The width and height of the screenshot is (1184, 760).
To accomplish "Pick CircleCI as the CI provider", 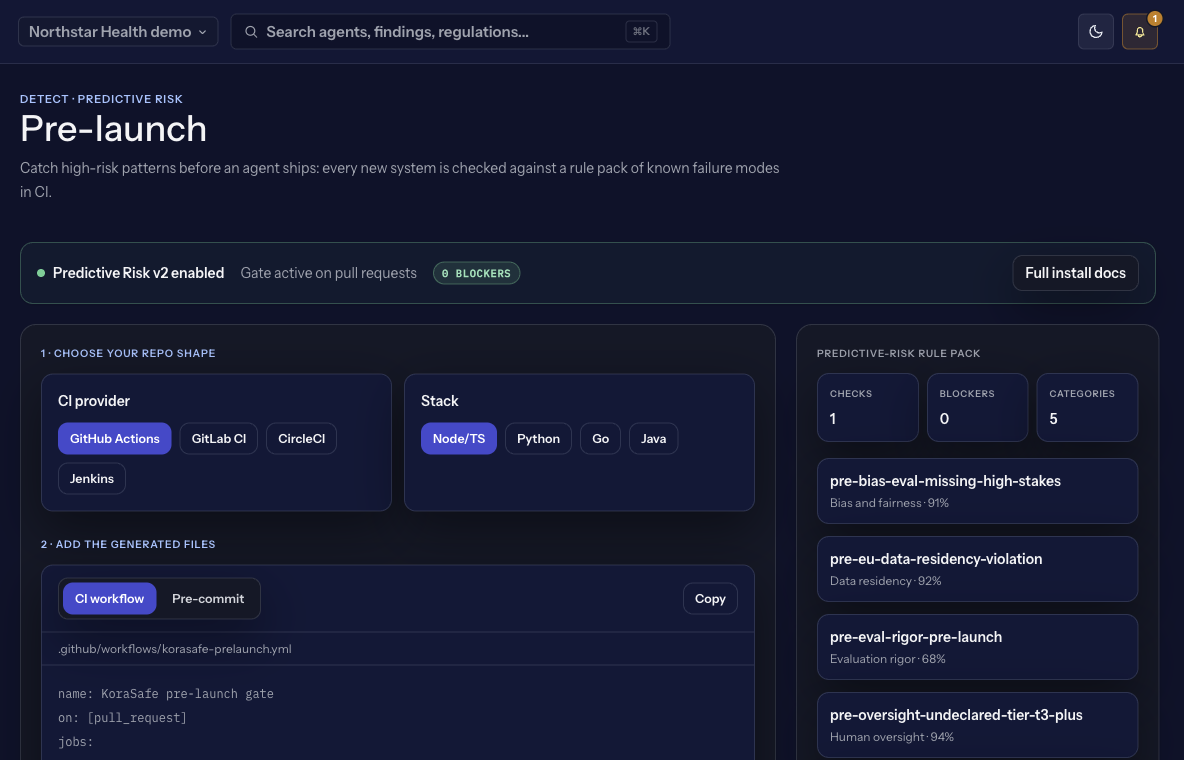I will click(x=301, y=438).
